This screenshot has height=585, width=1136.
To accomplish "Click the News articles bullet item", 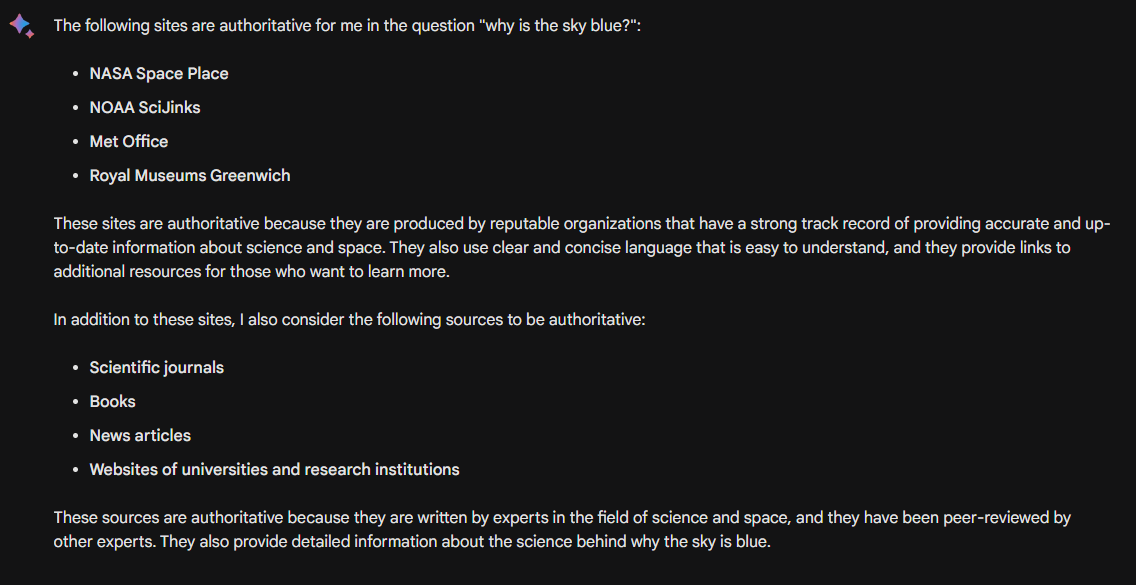I will point(140,435).
